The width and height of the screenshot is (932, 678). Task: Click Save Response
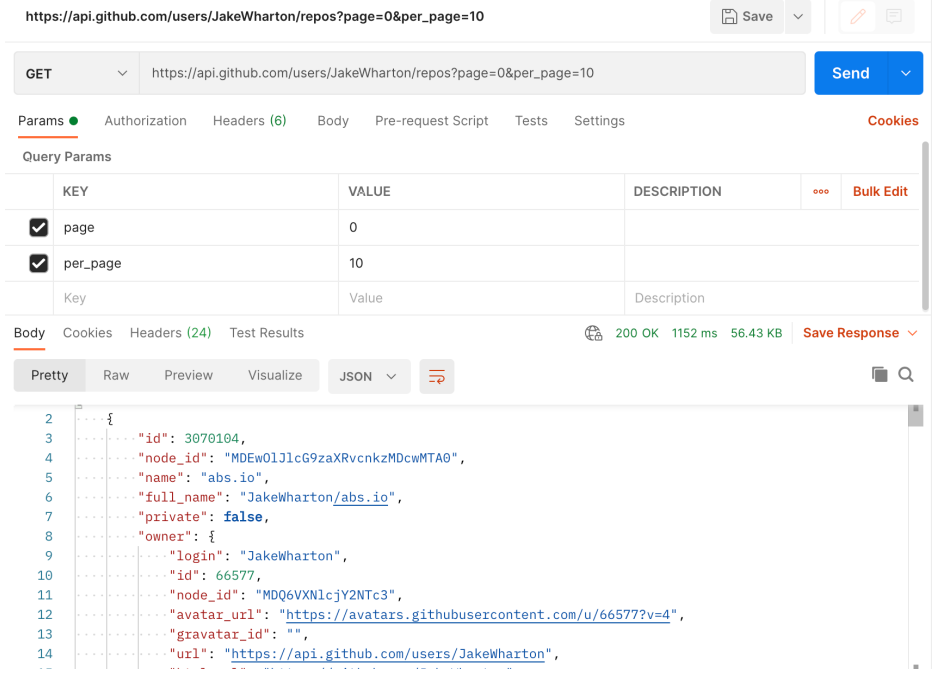click(x=851, y=333)
